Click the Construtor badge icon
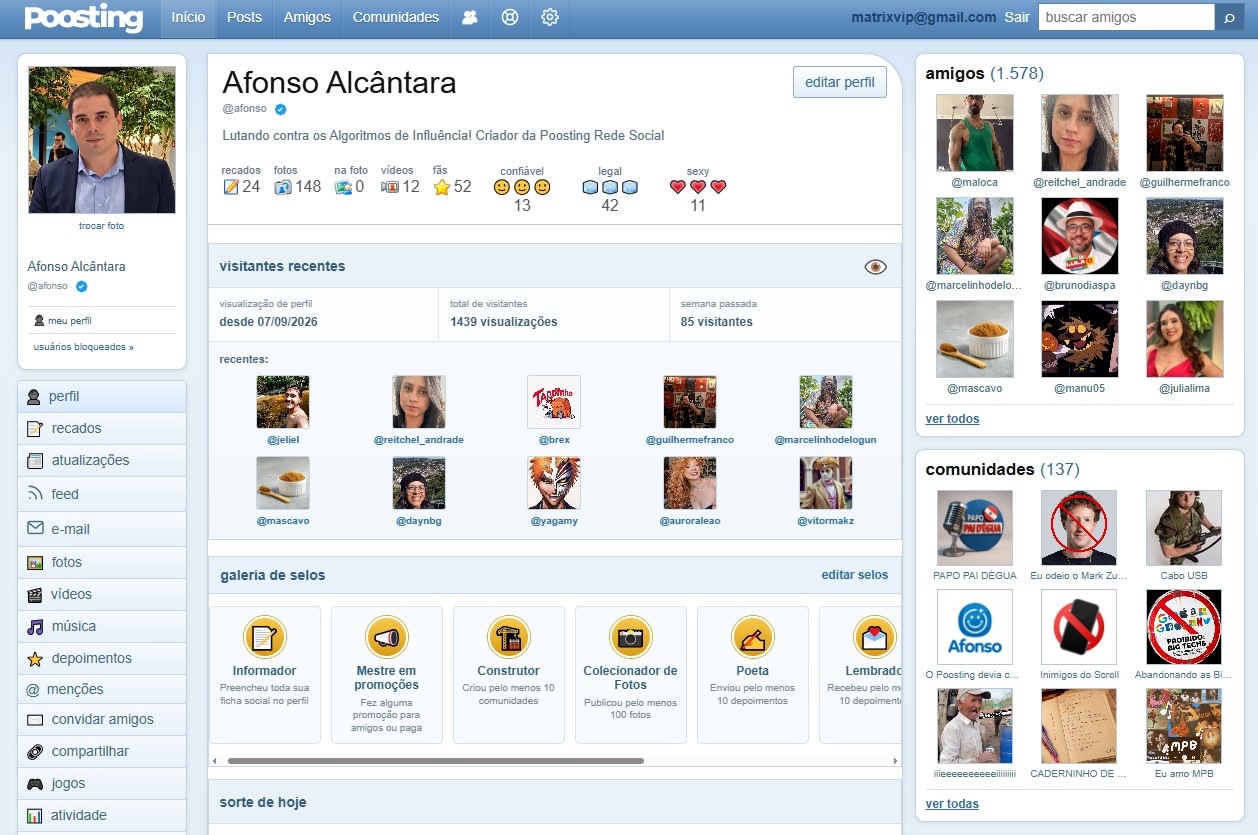Image resolution: width=1258 pixels, height=835 pixels. [x=508, y=637]
